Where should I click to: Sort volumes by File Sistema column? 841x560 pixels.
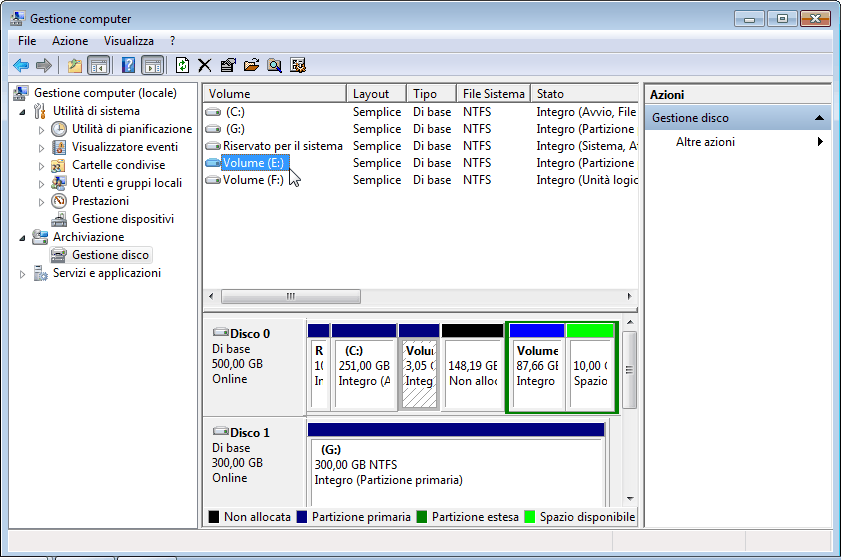pos(493,94)
